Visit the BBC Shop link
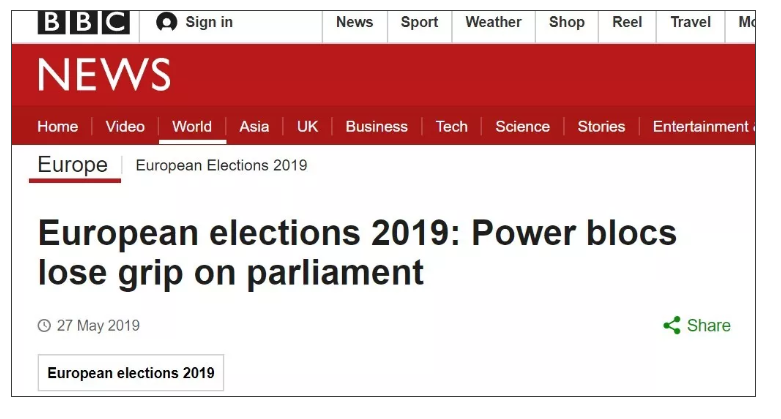 pyautogui.click(x=566, y=22)
